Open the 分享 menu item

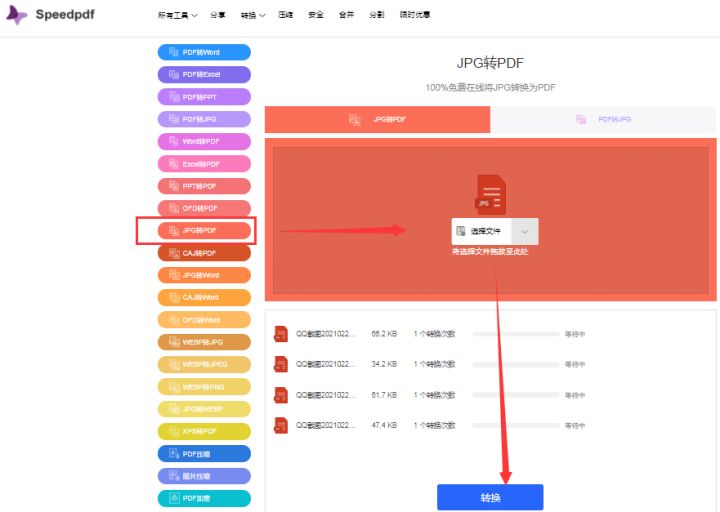pos(218,15)
